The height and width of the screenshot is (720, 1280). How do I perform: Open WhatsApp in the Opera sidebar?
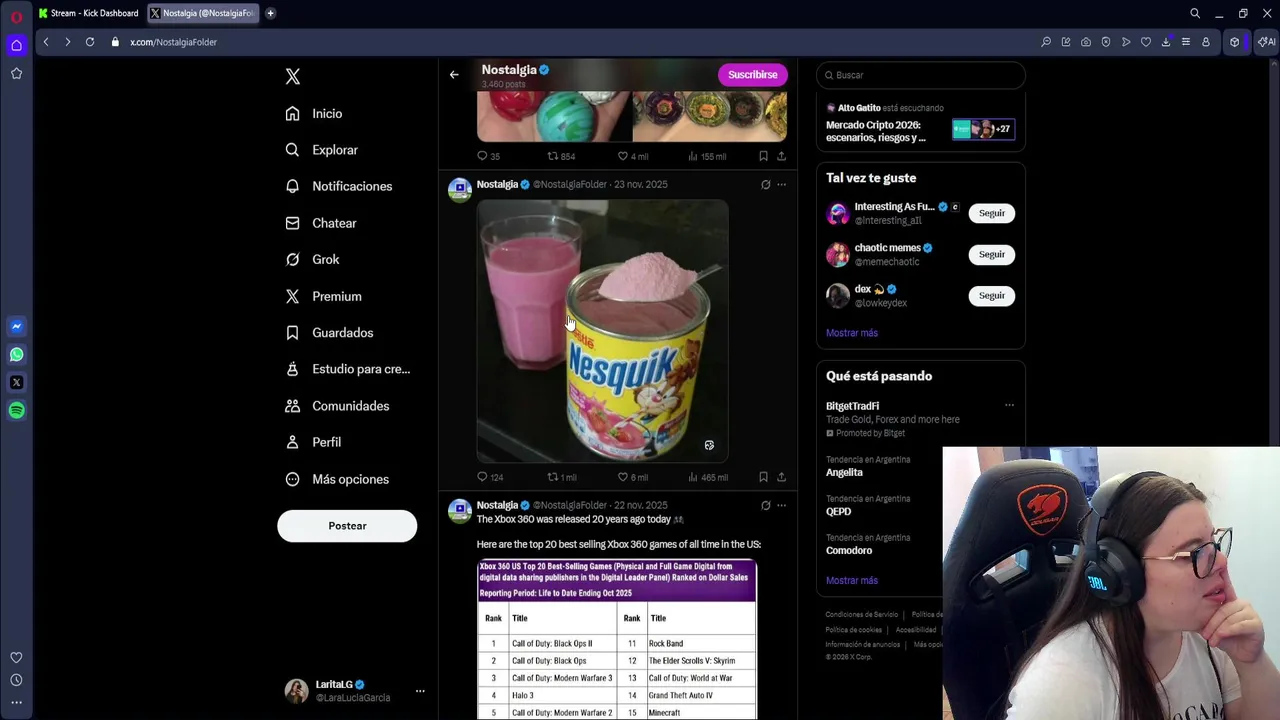(x=16, y=354)
